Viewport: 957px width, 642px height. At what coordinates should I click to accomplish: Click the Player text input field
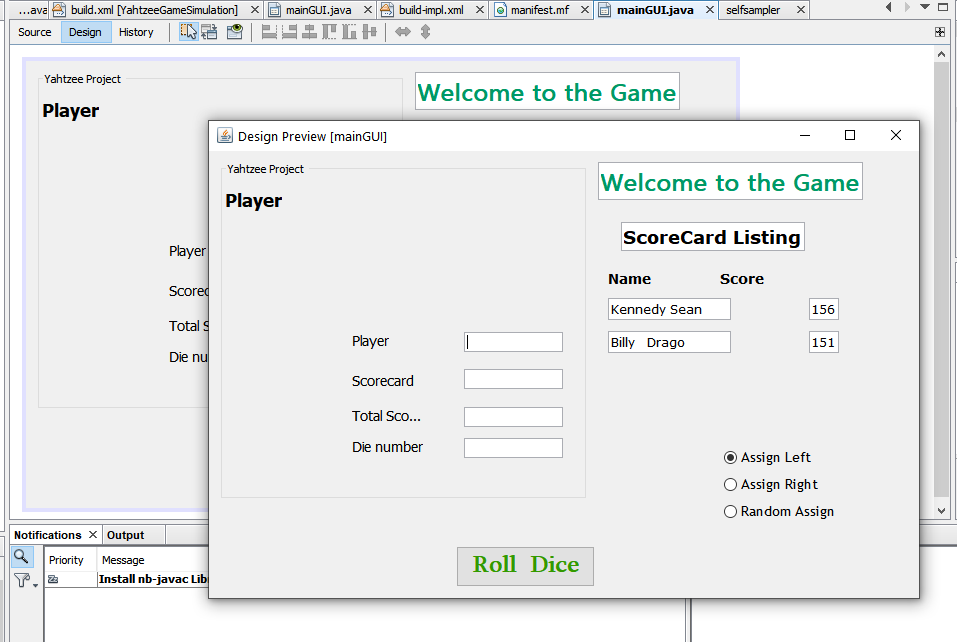tap(513, 342)
